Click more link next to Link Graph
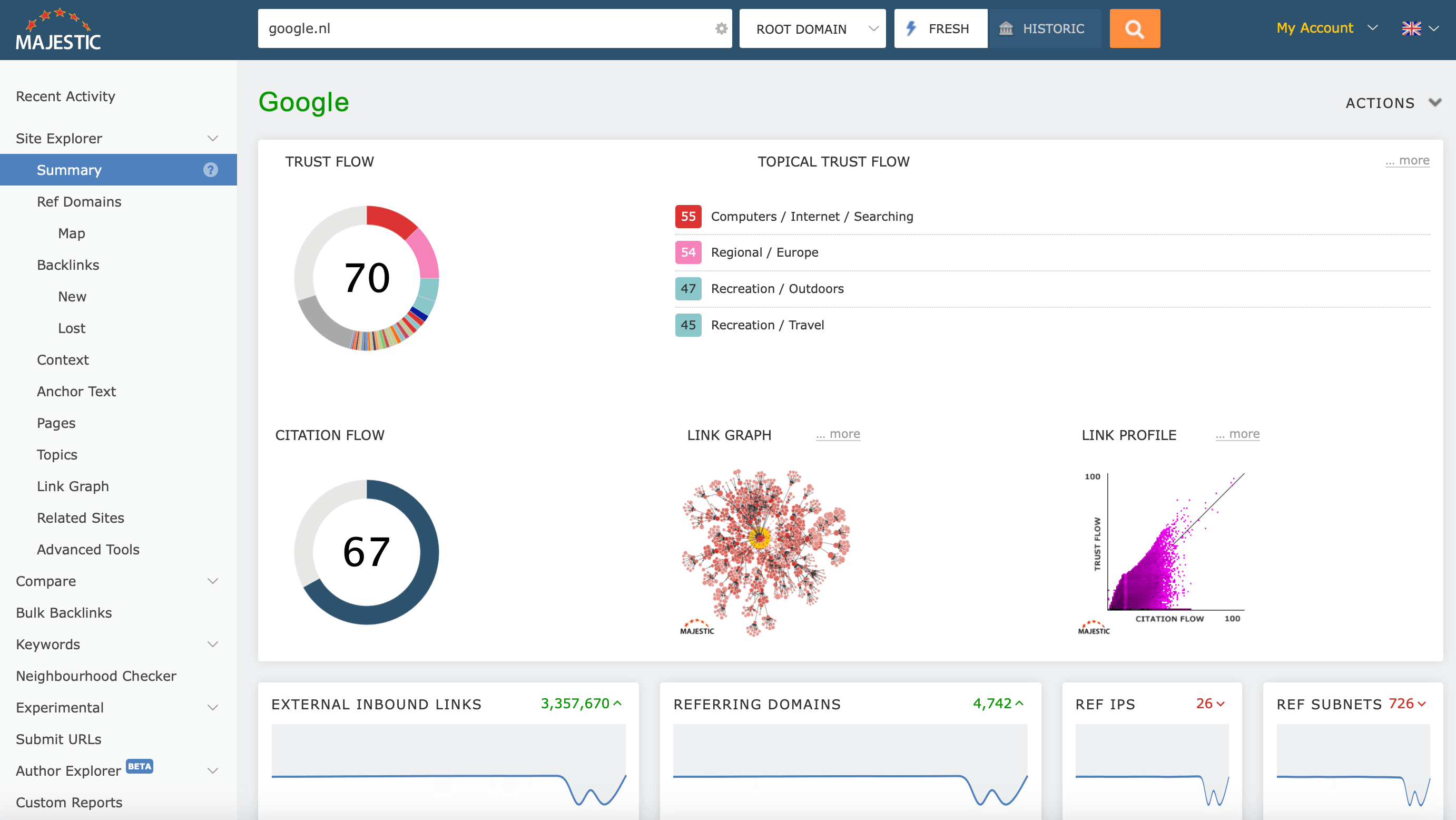 click(x=838, y=434)
